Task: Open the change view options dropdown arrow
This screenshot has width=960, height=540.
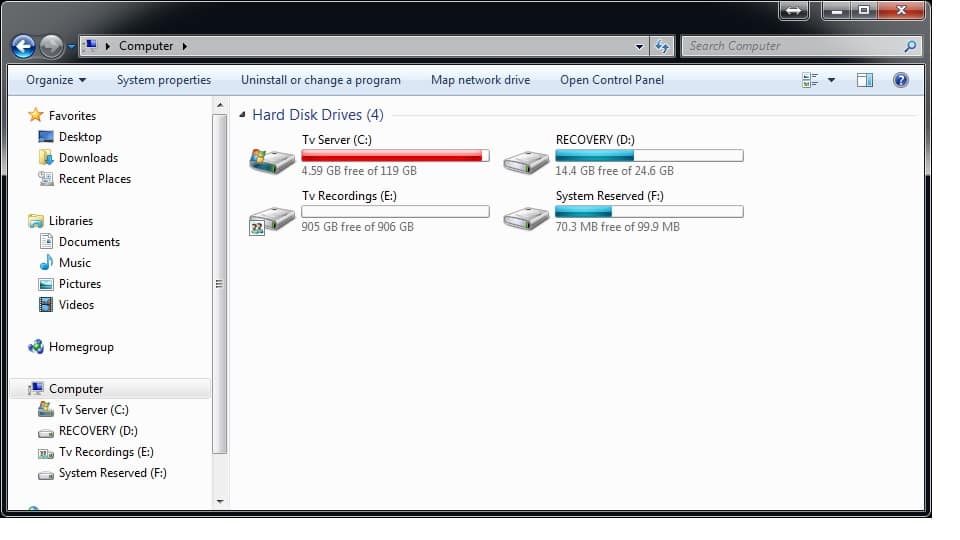Action: click(x=831, y=80)
